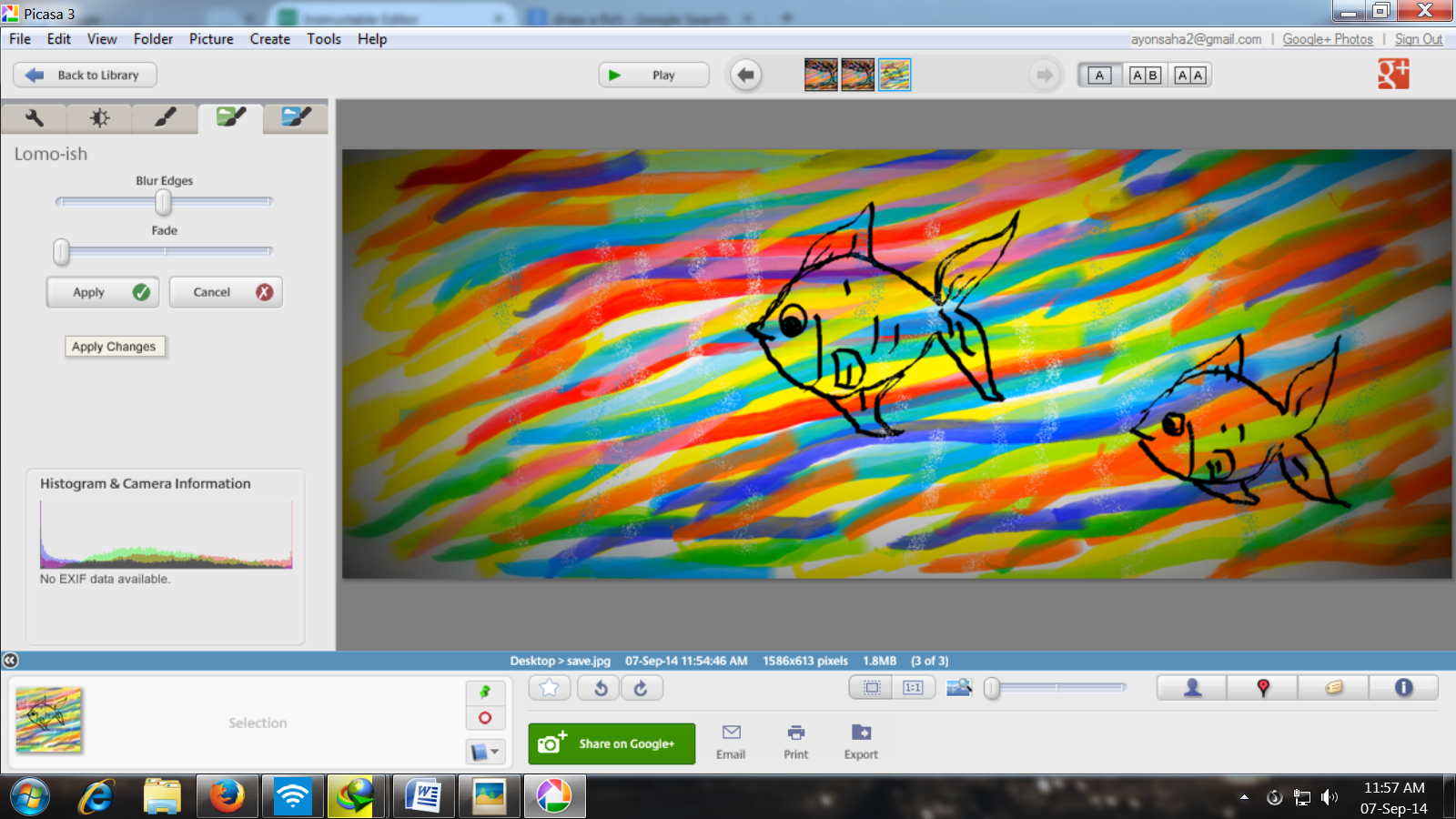
Task: Open the add-to-album dropdown
Action: (485, 752)
